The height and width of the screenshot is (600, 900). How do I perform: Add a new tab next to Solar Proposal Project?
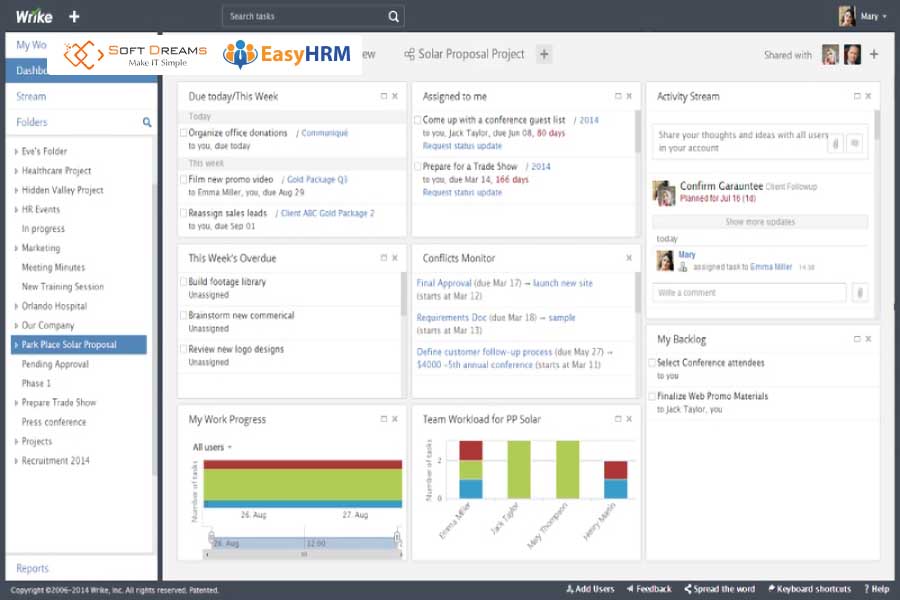[x=544, y=55]
